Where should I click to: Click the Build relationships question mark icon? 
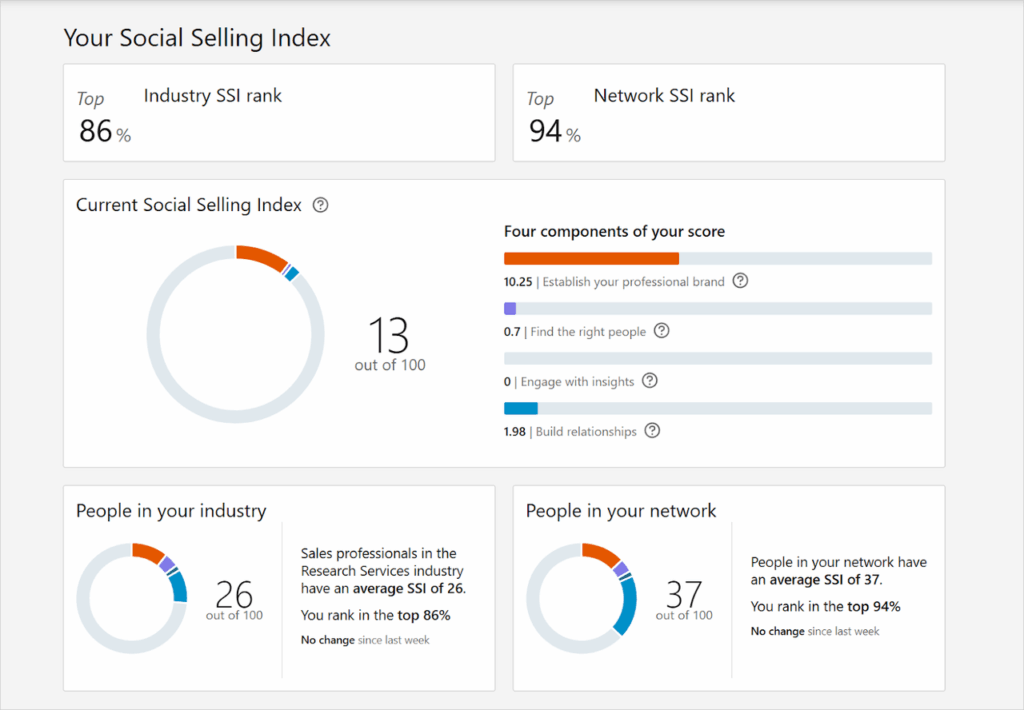tap(652, 431)
